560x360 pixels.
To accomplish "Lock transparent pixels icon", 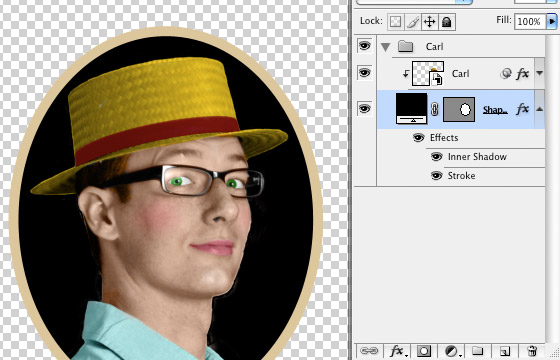I will (x=395, y=22).
